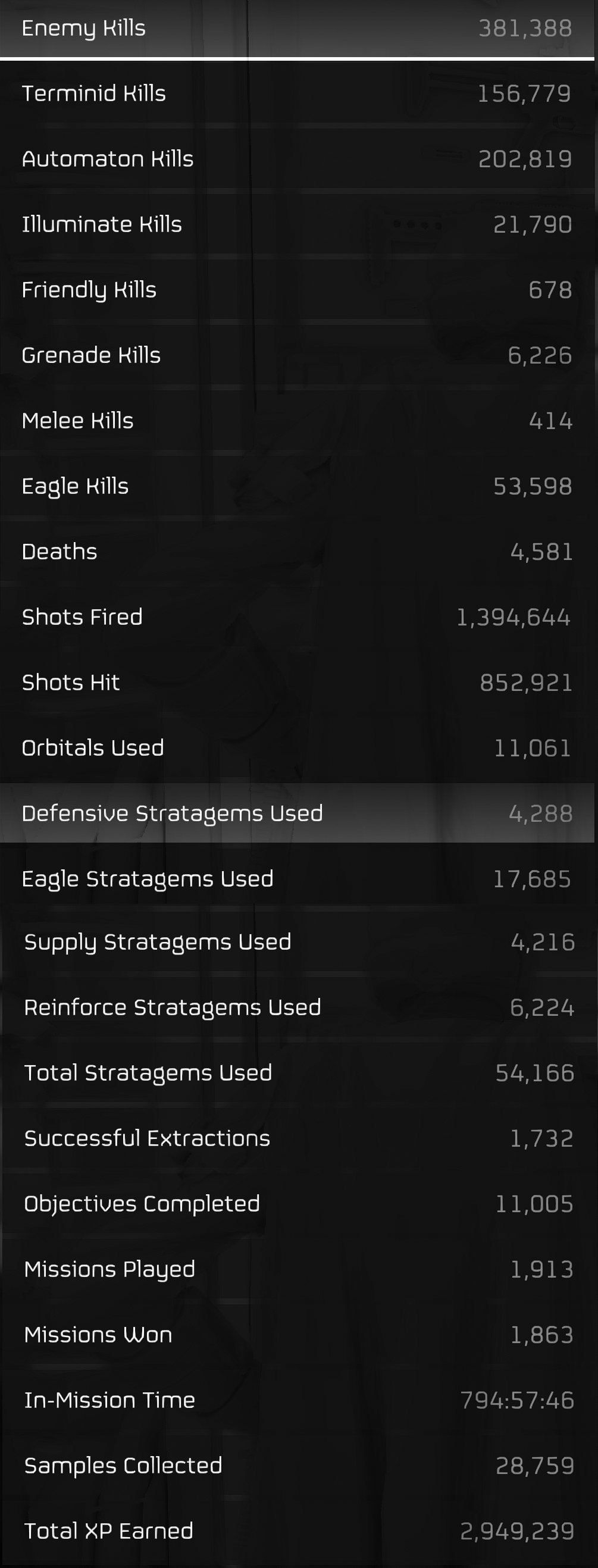This screenshot has height=1568, width=598.
Task: Highlight the Automaton Kills entry
Action: click(297, 159)
